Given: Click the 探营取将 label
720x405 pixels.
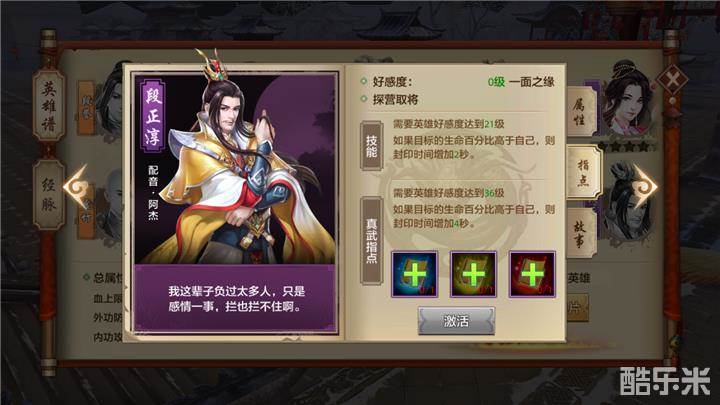Looking at the screenshot, I should [395, 100].
